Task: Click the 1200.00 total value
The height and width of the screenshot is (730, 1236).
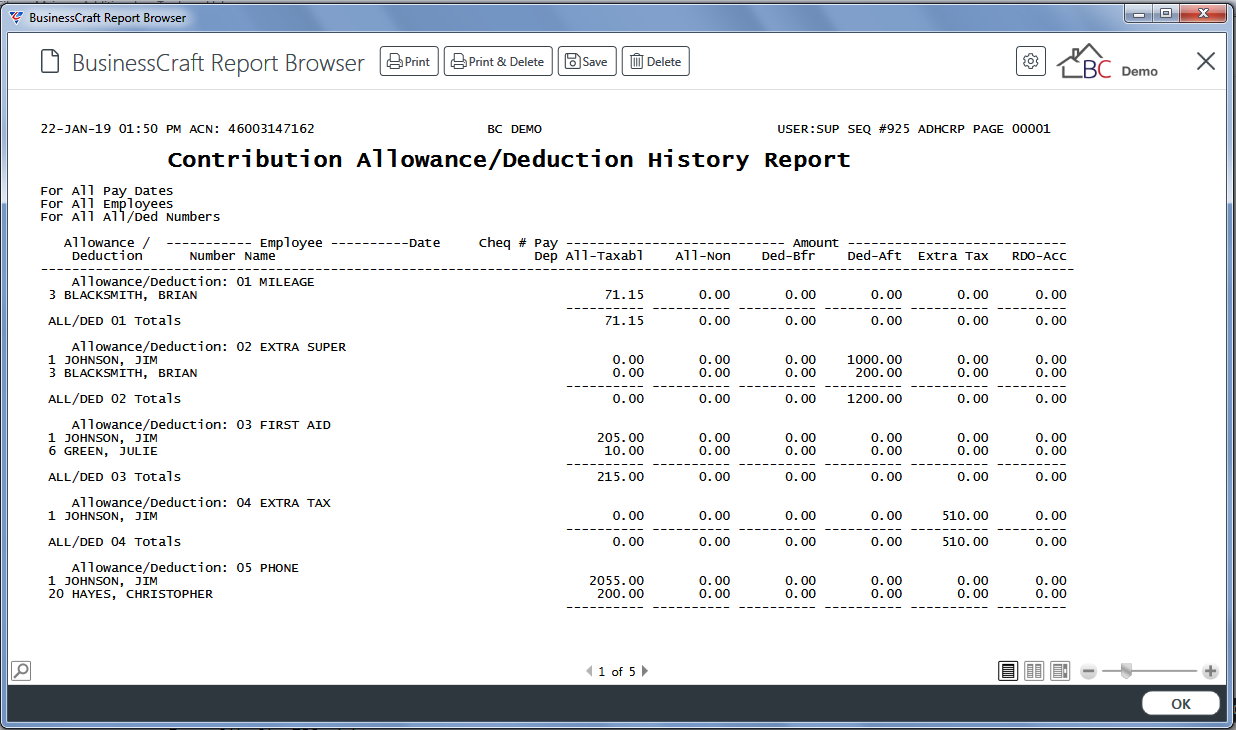Action: pyautogui.click(x=874, y=399)
